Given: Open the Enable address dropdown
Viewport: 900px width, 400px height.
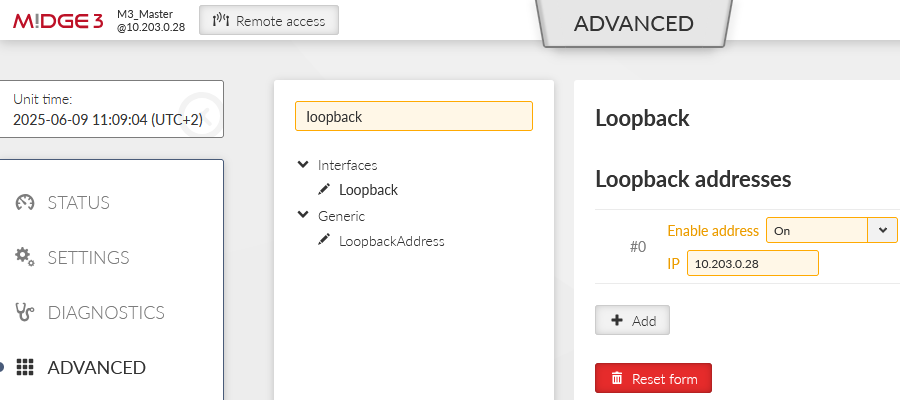Looking at the screenshot, I should tap(832, 230).
